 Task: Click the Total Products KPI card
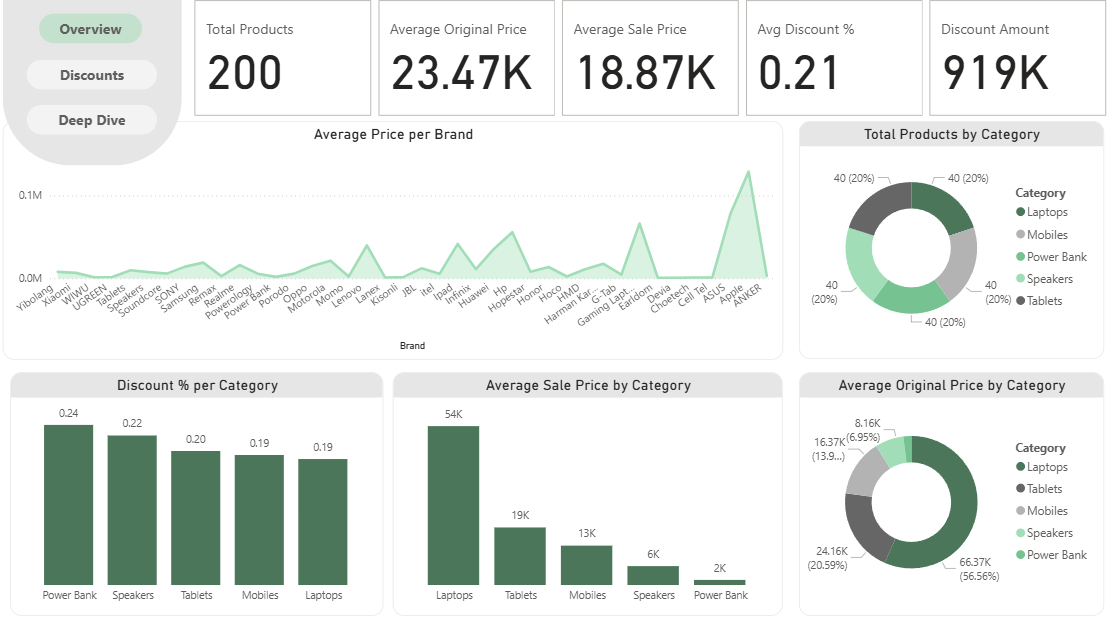pyautogui.click(x=283, y=57)
